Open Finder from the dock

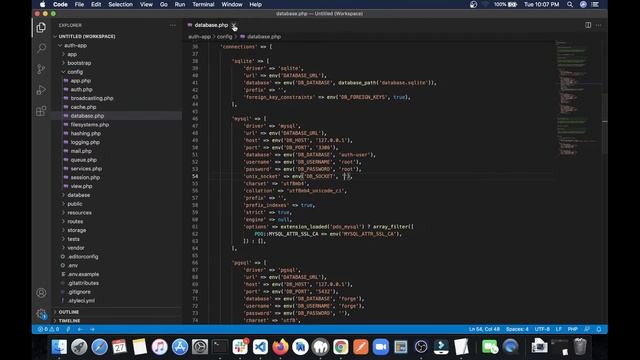[x=59, y=347]
